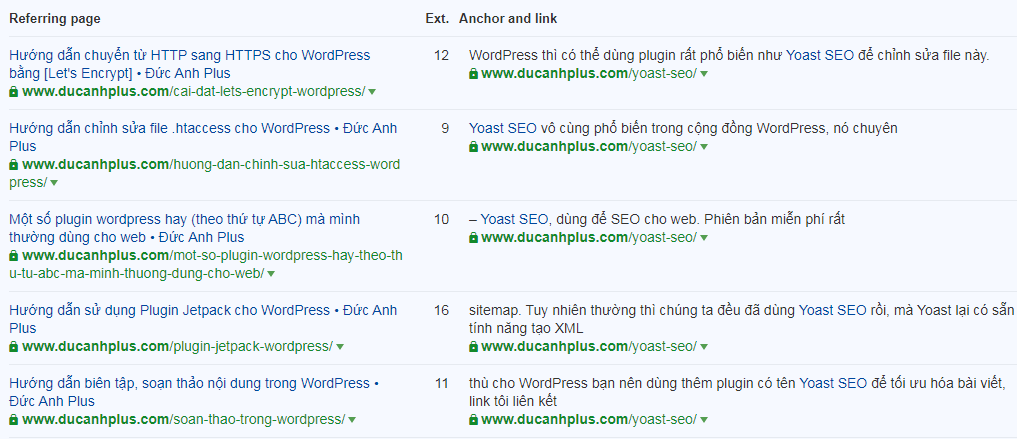Expand yoast-seo link dropdown in 'Một số plugin' row
The image size is (1017, 439).
704,238
